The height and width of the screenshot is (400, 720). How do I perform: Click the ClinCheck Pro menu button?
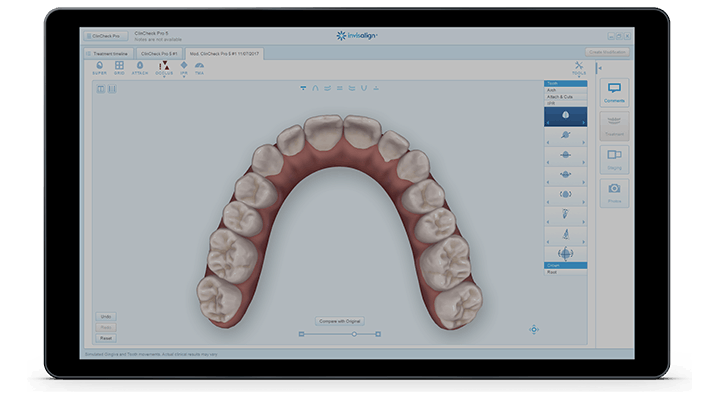tap(106, 36)
